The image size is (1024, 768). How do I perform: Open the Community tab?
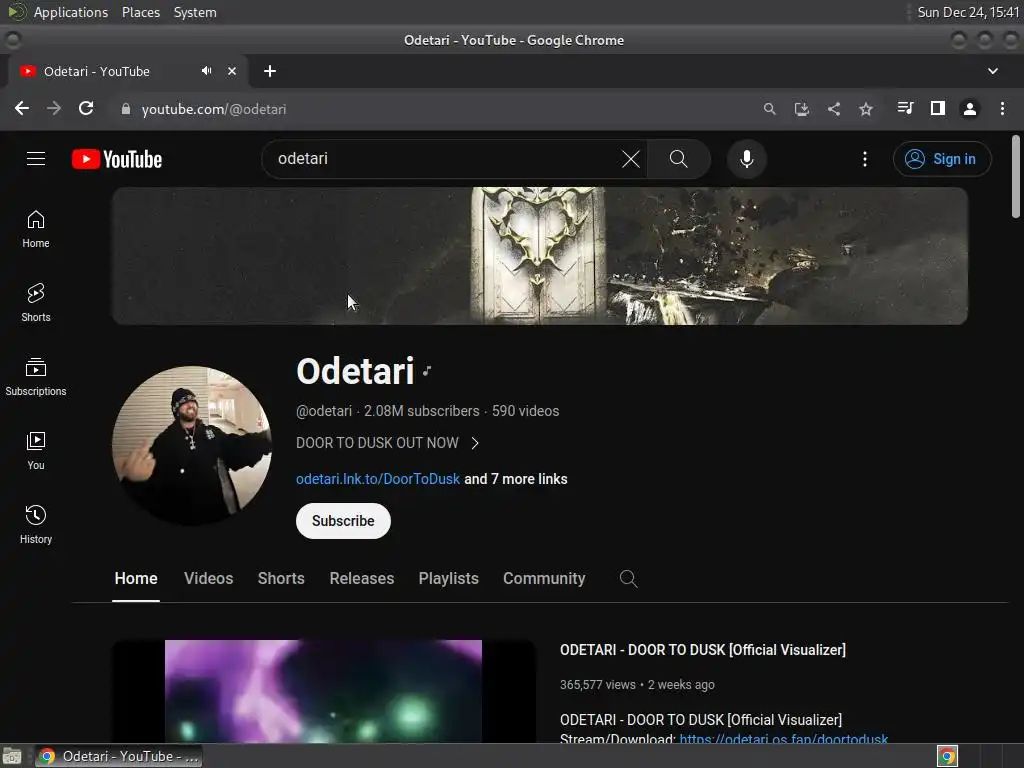pos(544,579)
